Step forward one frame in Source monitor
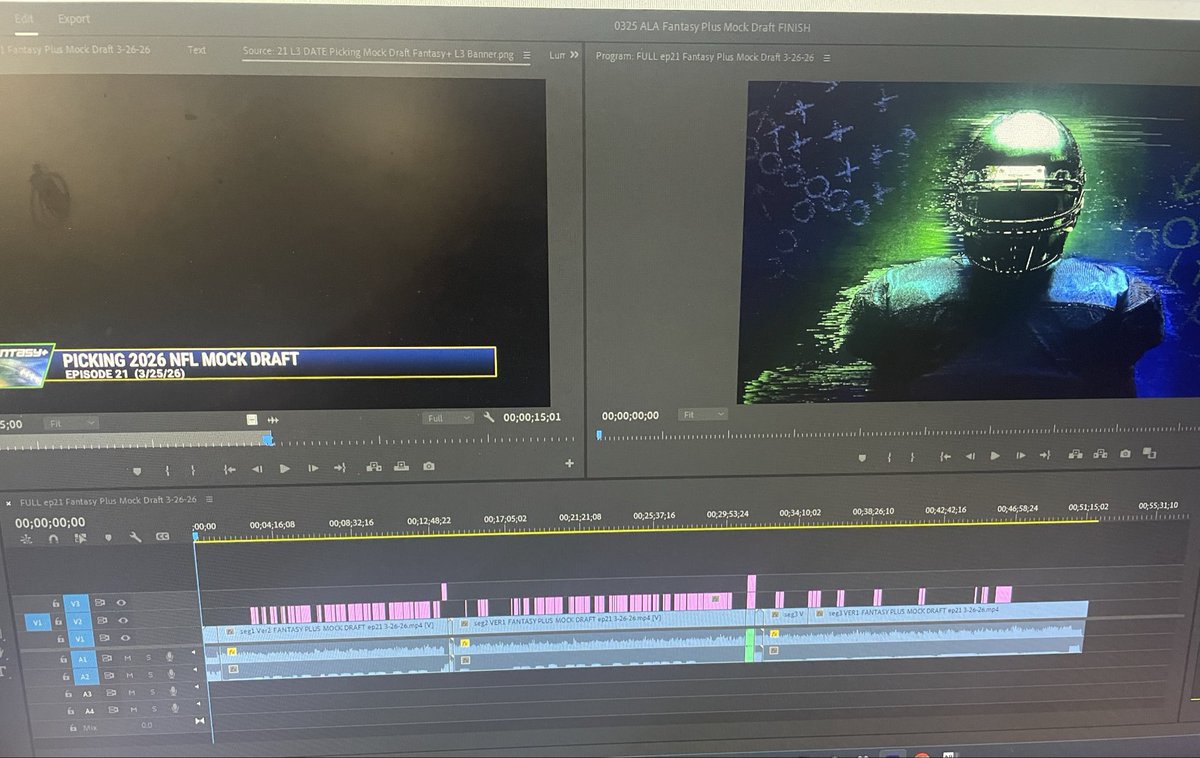 [x=313, y=468]
